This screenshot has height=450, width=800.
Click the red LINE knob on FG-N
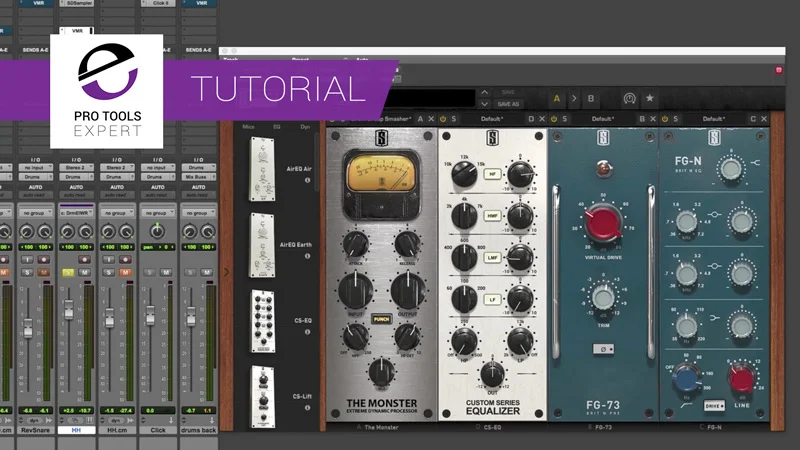(741, 379)
